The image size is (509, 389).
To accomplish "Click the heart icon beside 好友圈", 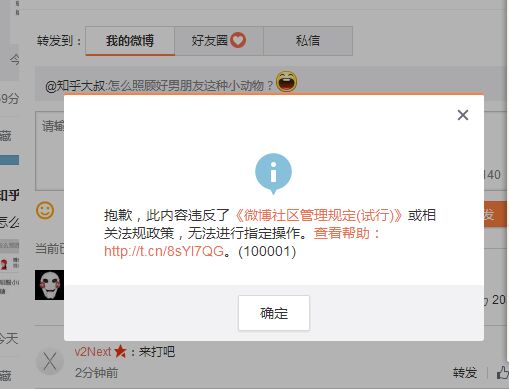I will tap(238, 40).
